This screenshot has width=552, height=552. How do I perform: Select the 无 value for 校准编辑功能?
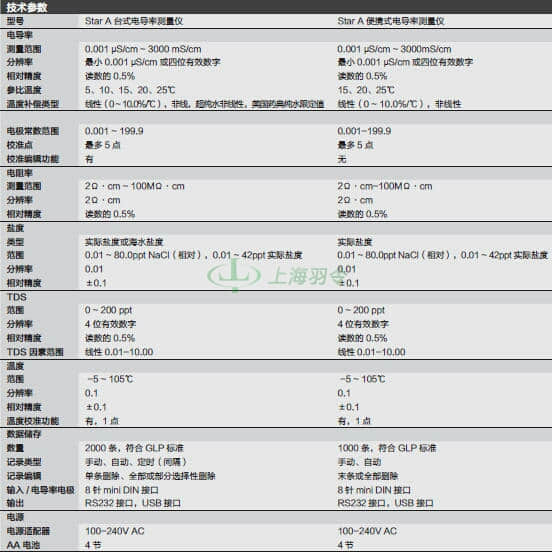click(342, 159)
